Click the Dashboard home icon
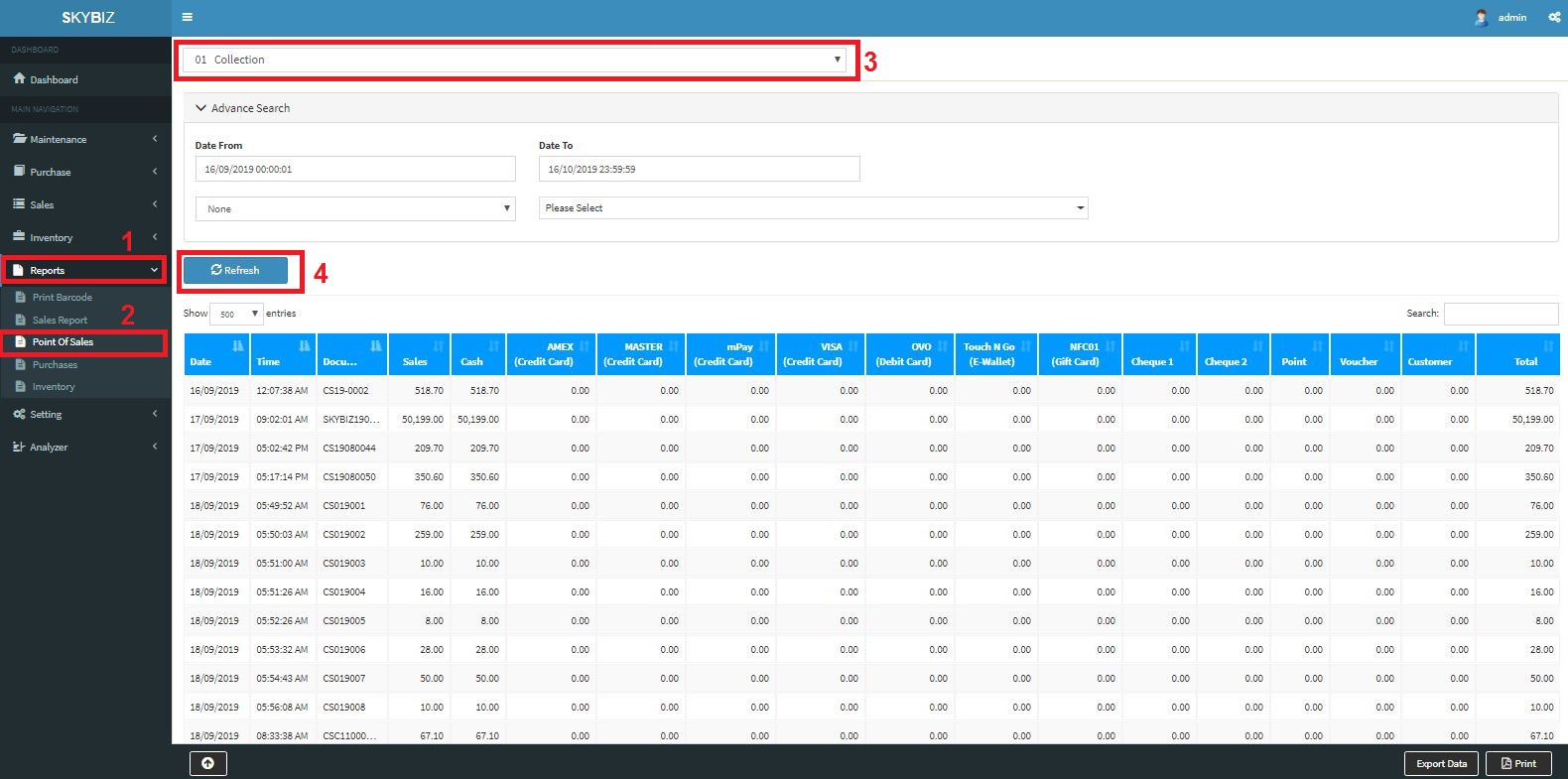1568x779 pixels. click(x=19, y=79)
